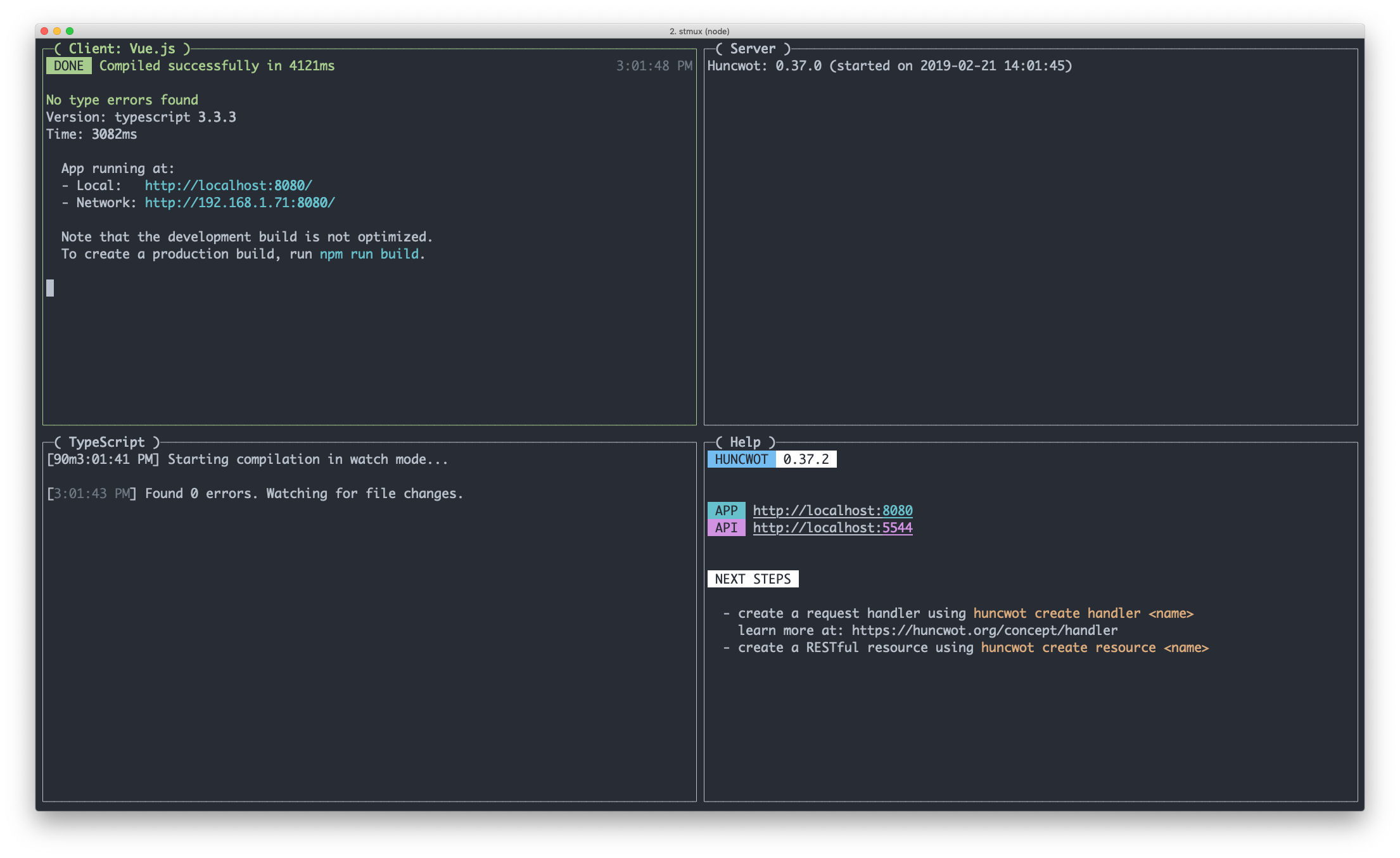Viewport: 1400px width, 858px height.
Task: Click the purple API label badge
Action: 726,528
